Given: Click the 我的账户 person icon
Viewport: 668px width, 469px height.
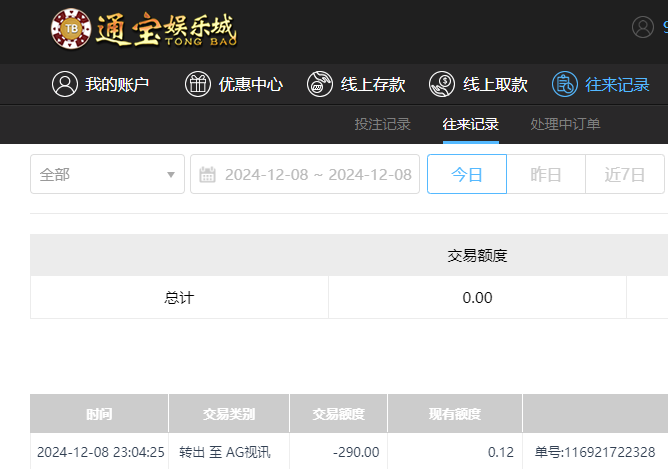Looking at the screenshot, I should click(x=65, y=84).
